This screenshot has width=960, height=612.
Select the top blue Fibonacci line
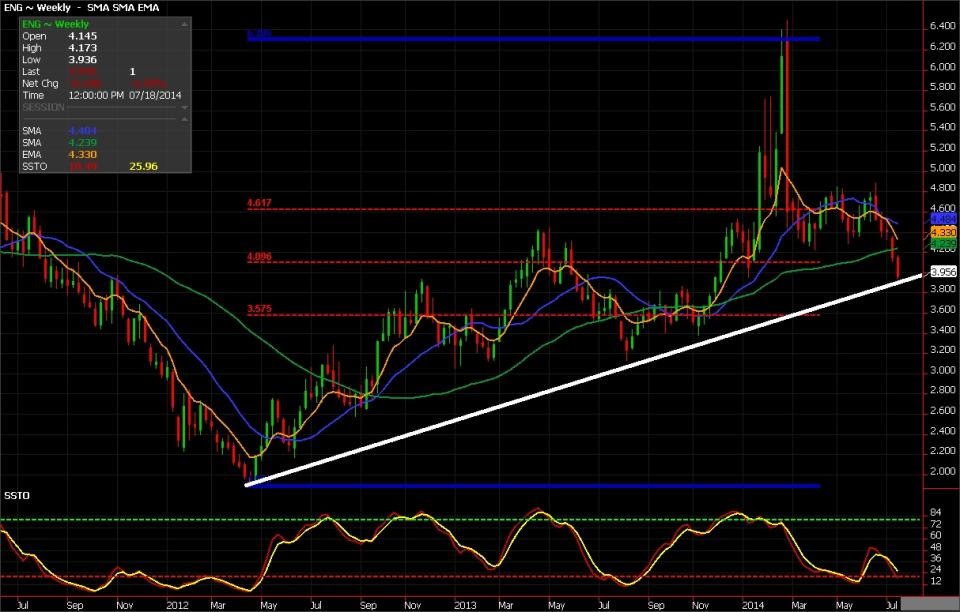click(x=533, y=39)
